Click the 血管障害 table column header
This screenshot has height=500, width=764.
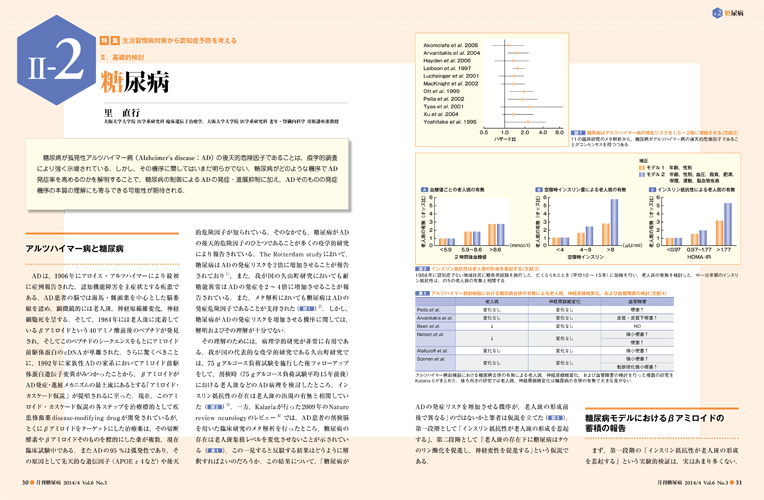coord(637,302)
